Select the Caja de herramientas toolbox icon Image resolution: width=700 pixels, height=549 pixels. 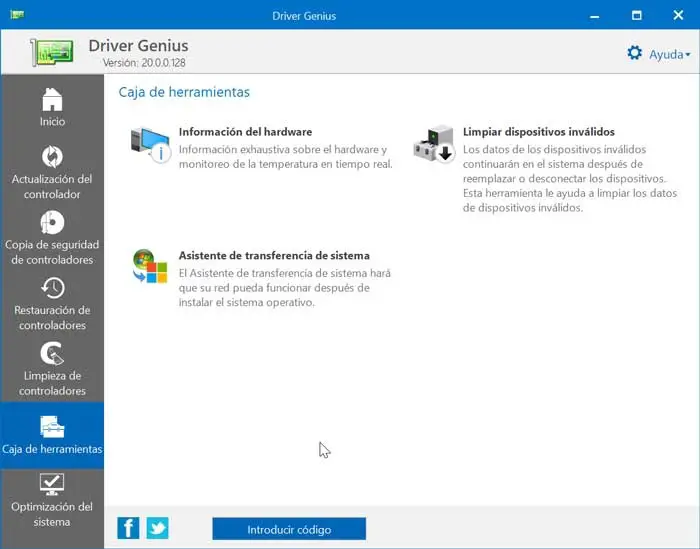tap(52, 427)
